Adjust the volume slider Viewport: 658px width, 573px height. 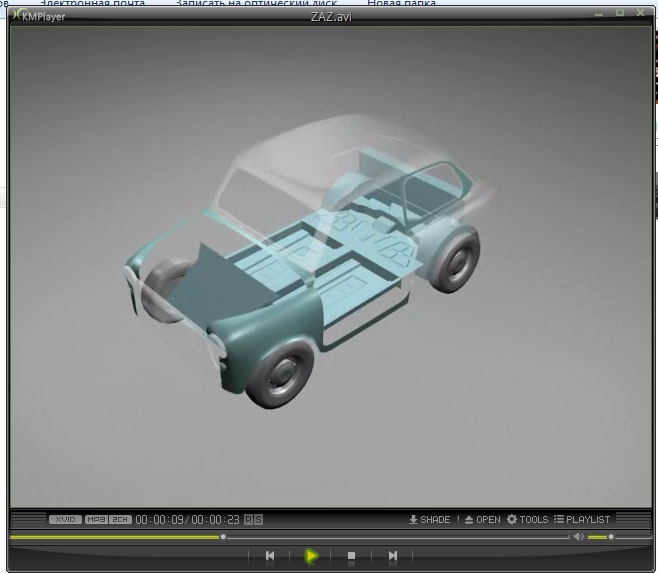(611, 537)
